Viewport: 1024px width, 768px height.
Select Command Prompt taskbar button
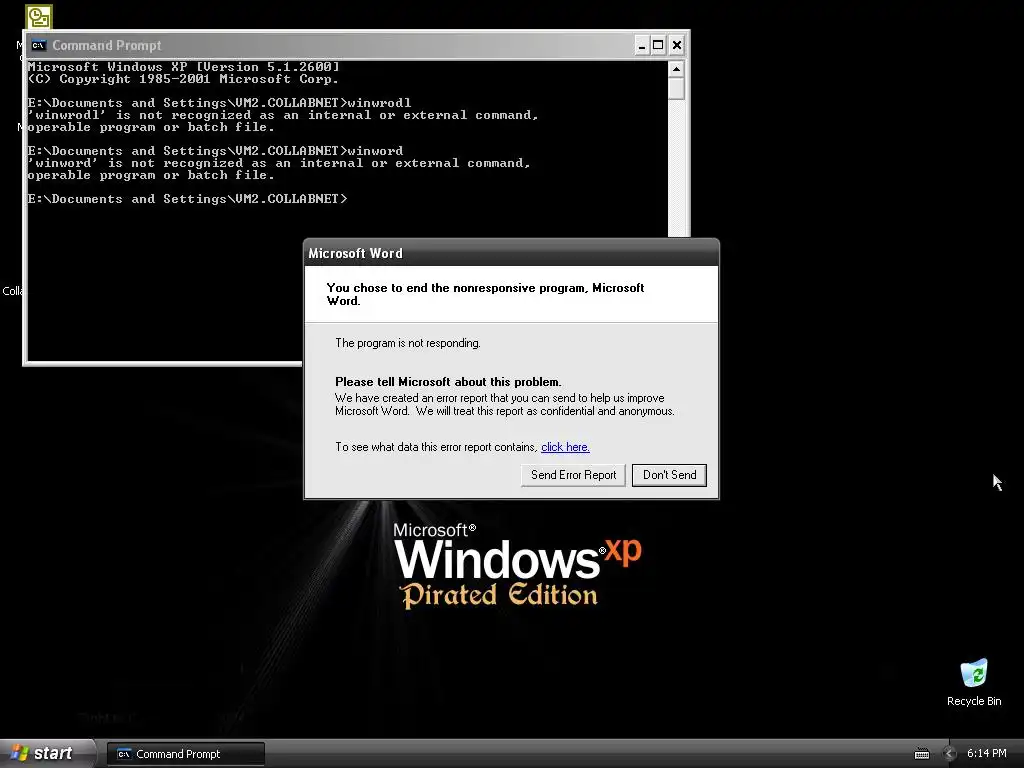click(x=186, y=754)
